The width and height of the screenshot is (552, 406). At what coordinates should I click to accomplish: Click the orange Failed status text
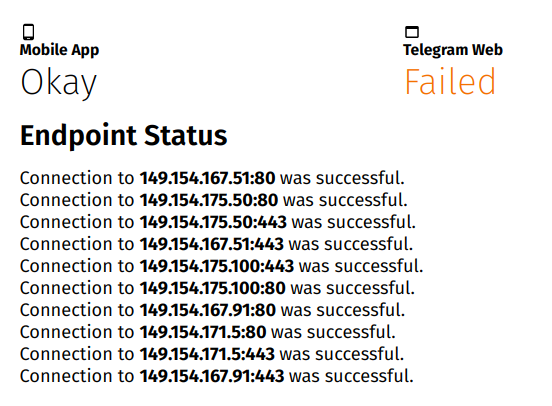(450, 81)
